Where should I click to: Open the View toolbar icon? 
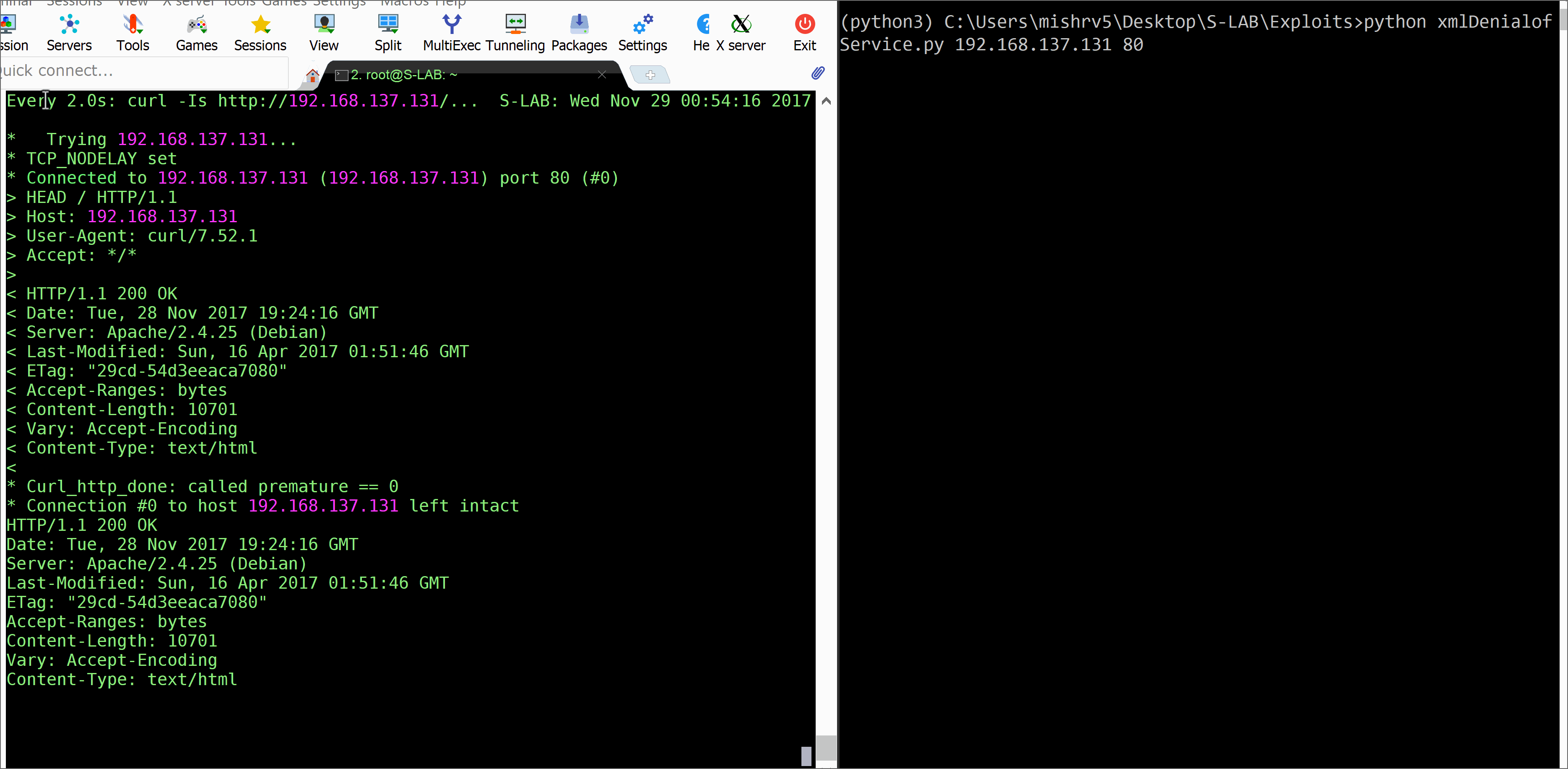(324, 24)
